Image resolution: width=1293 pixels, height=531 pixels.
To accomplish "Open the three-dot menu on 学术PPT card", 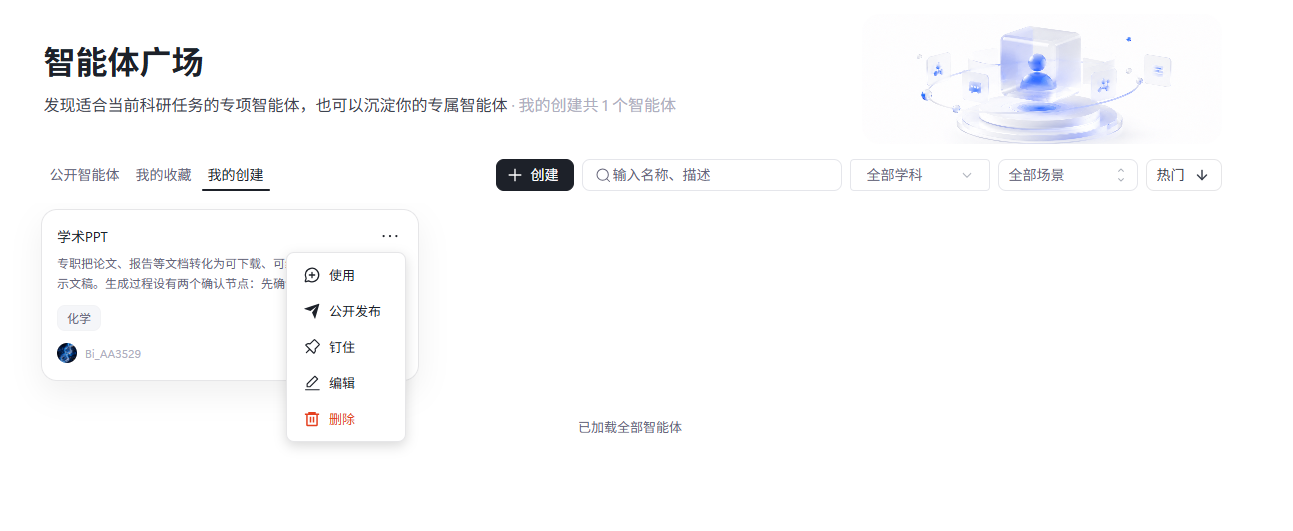I will [390, 236].
